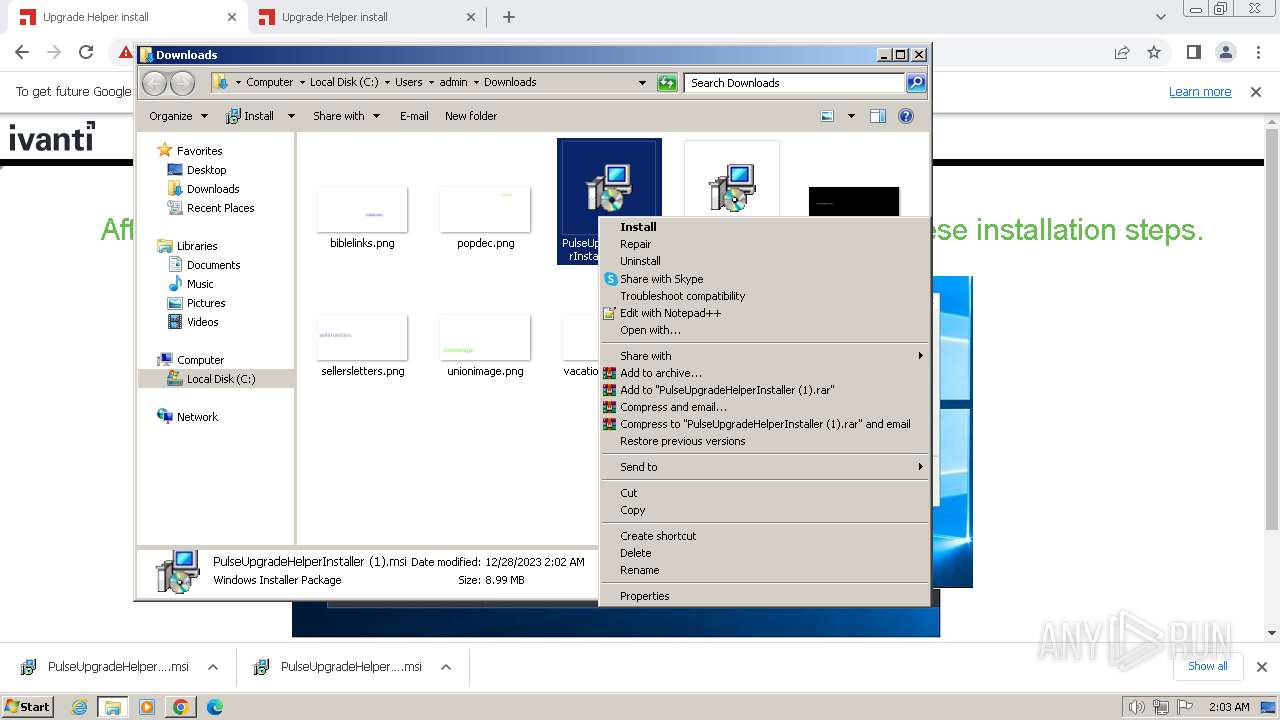
Task: Open Properties from the context menu
Action: tap(644, 596)
